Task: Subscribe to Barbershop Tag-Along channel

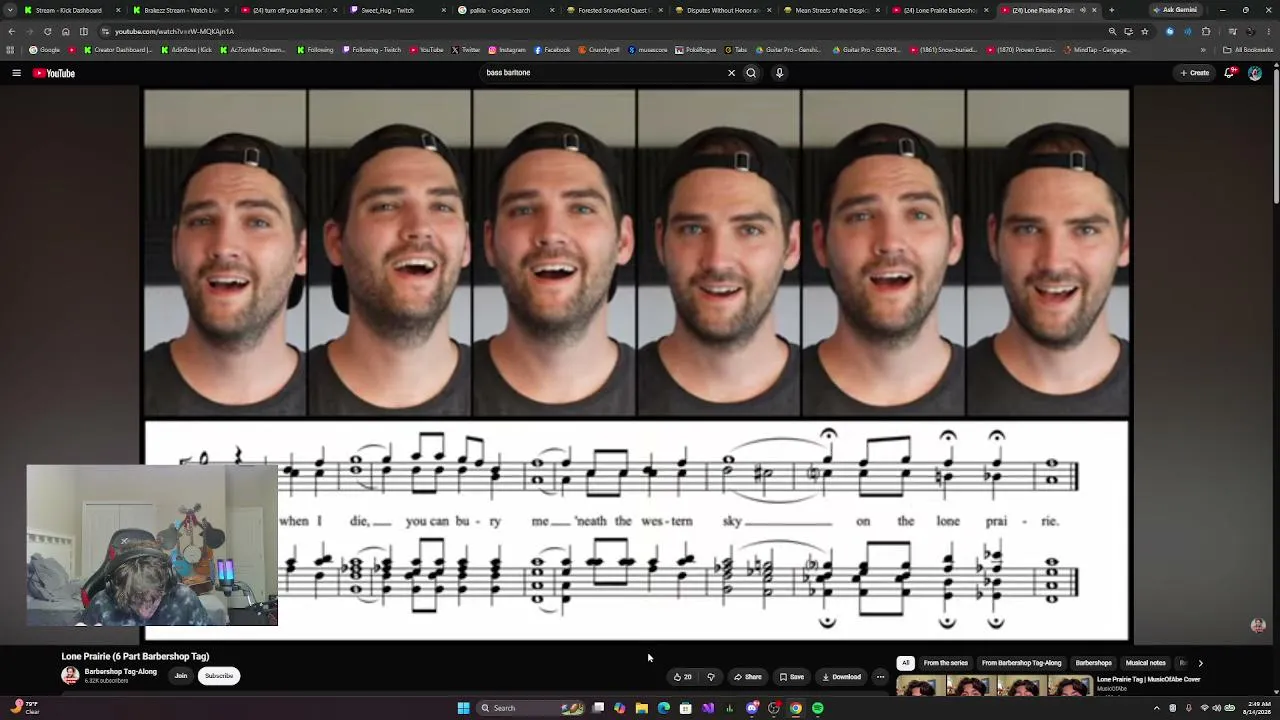Action: point(219,676)
